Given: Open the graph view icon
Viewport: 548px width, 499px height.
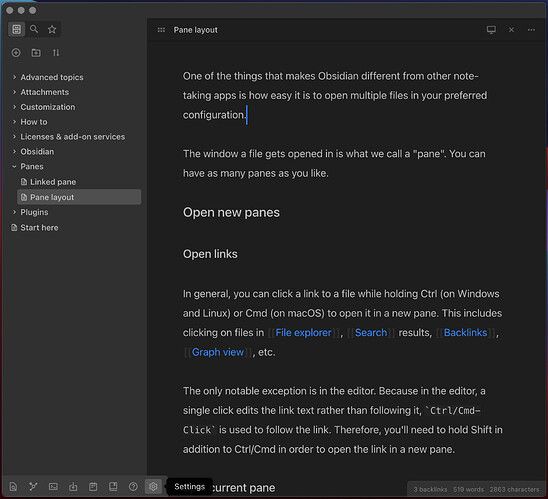Looking at the screenshot, I should (x=33, y=486).
